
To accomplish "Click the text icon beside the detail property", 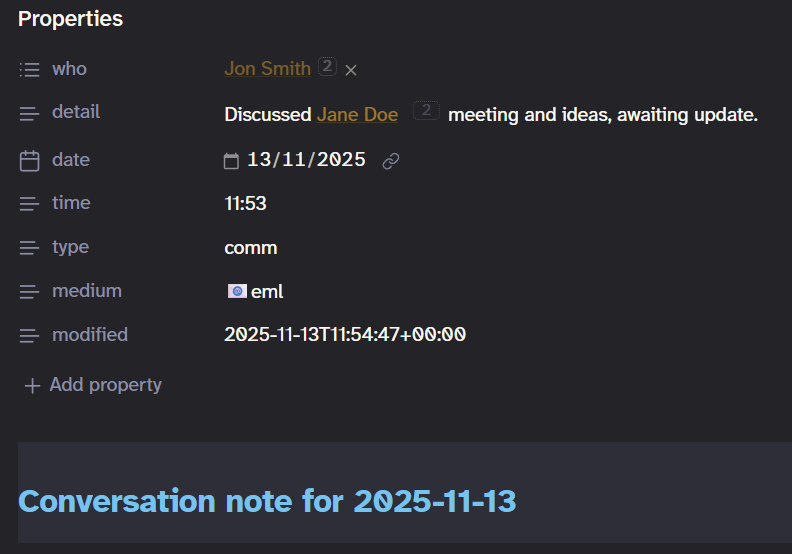I will 30,113.
